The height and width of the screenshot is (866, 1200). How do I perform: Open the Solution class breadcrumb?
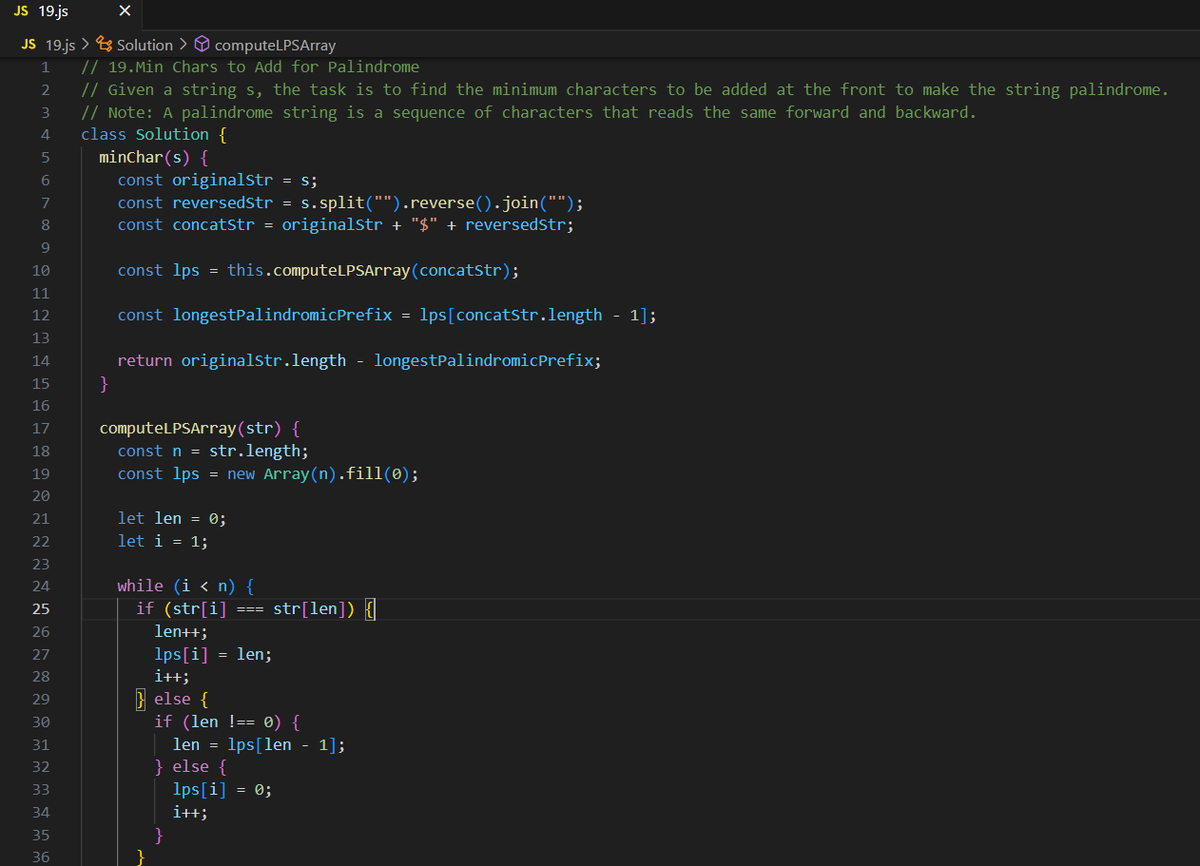coord(145,45)
